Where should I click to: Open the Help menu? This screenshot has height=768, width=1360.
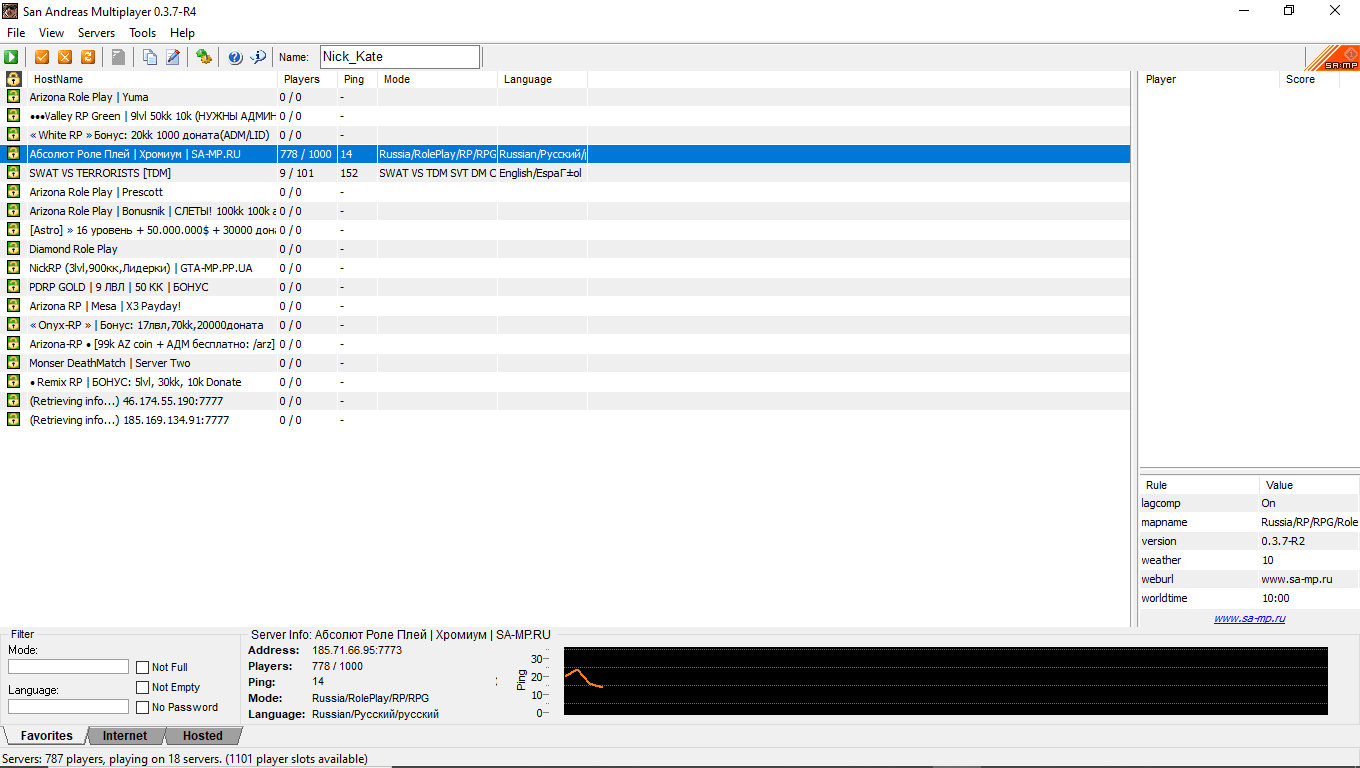point(182,33)
